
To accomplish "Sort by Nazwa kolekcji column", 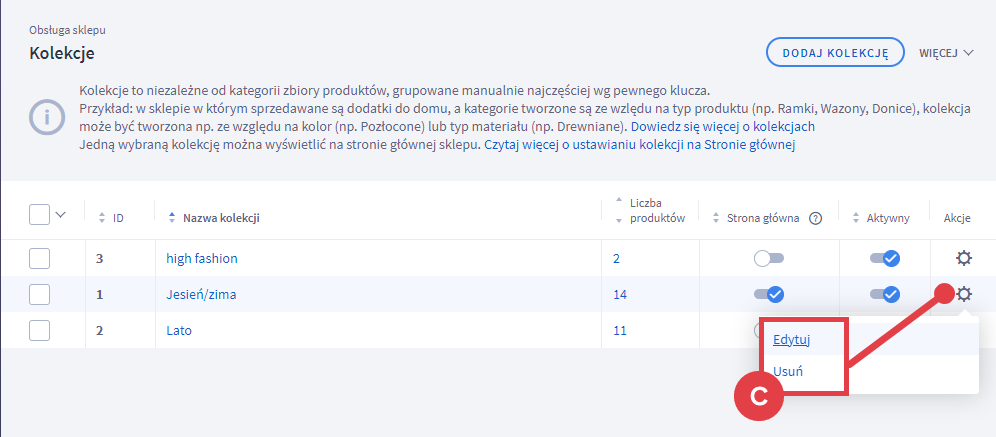I will [214, 218].
